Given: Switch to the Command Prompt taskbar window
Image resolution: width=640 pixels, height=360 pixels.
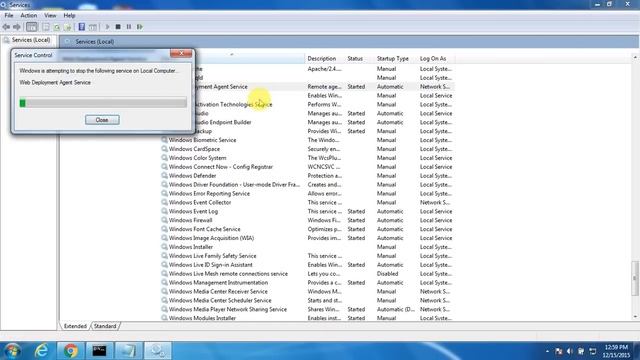Looking at the screenshot, I should point(99,351).
